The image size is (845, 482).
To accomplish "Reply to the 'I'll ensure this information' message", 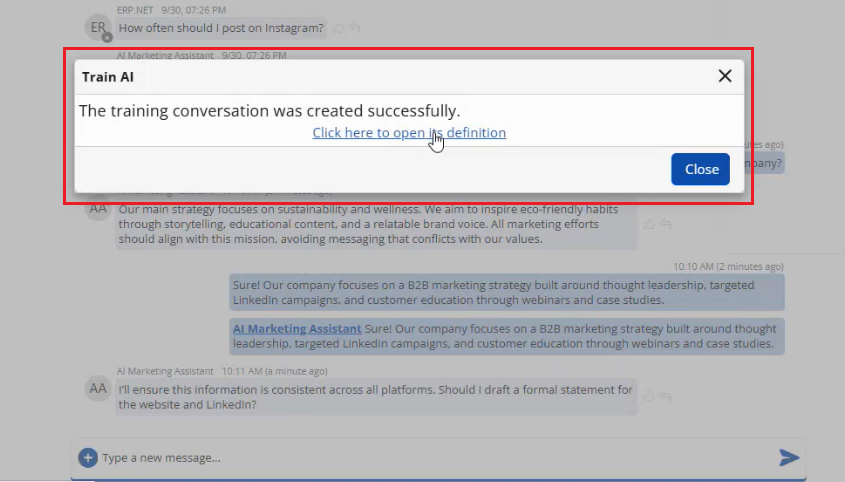I will [x=665, y=396].
